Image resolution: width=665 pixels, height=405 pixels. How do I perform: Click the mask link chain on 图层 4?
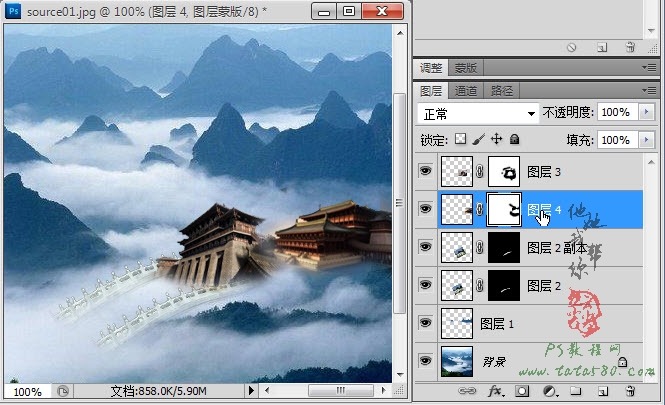click(x=480, y=209)
